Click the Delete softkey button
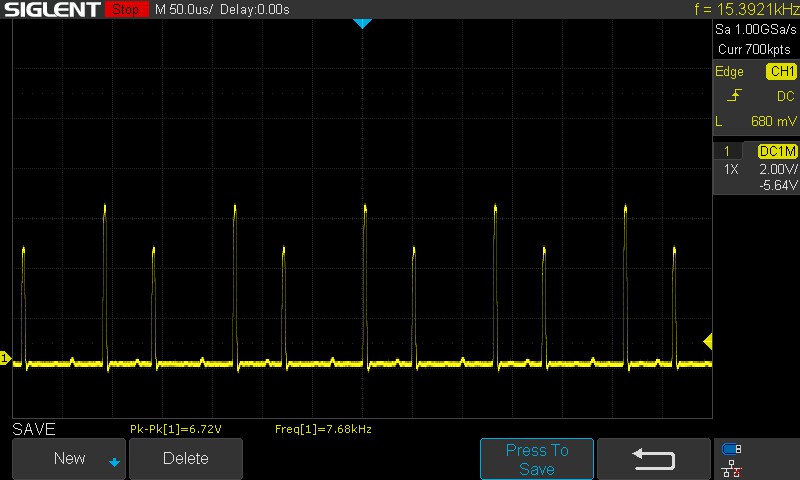800x480 pixels. [186, 458]
